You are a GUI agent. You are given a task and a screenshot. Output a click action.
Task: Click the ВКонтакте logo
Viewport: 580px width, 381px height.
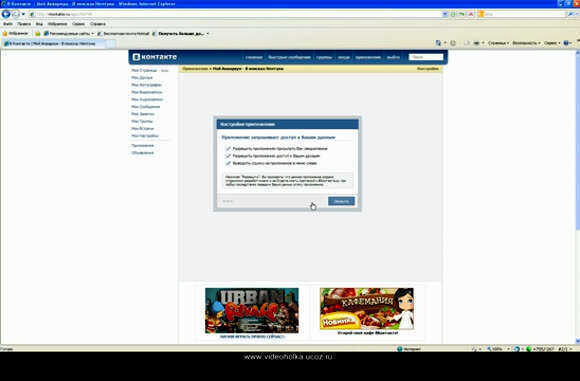155,57
